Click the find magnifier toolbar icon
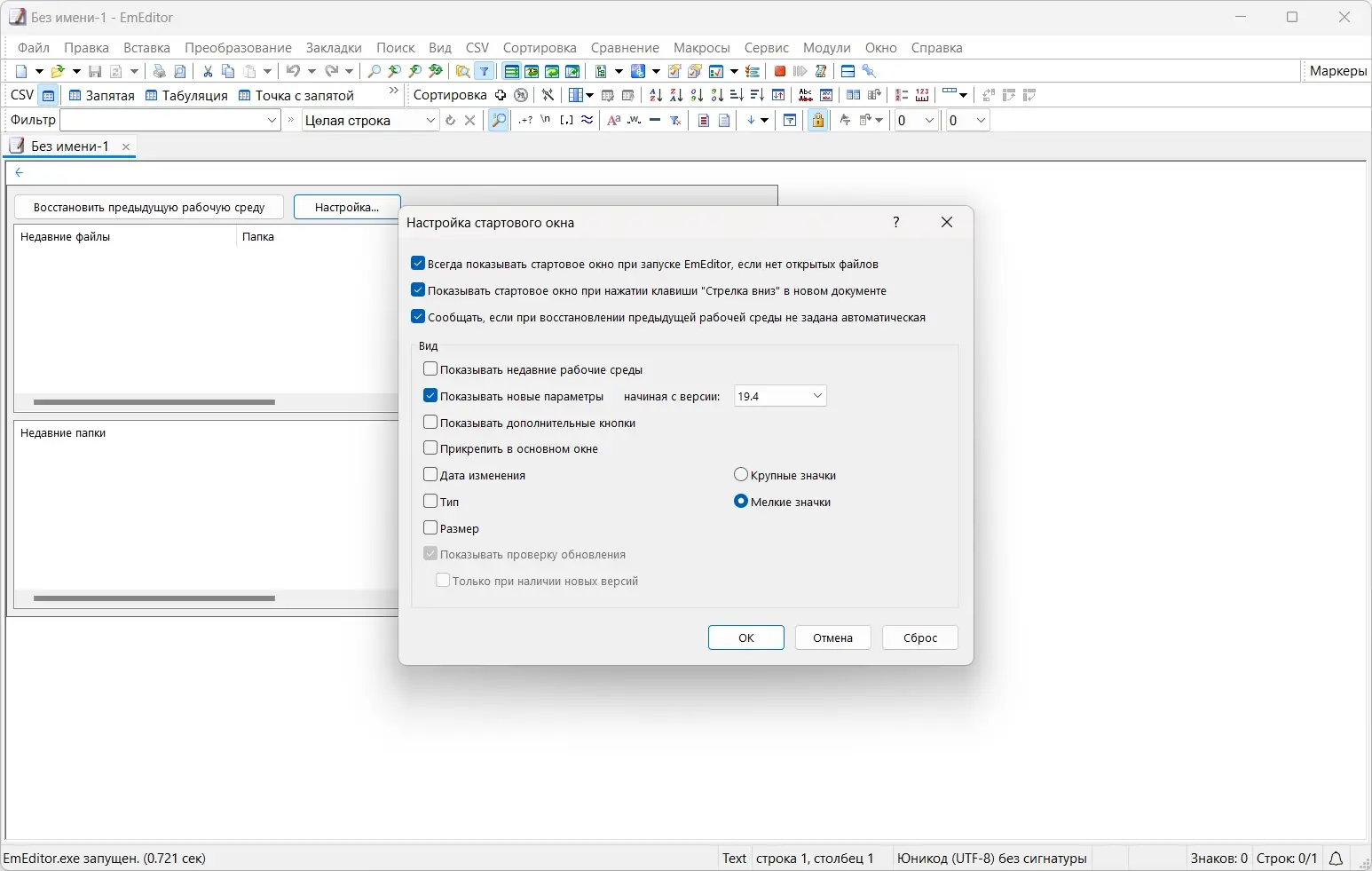The image size is (1372, 871). [x=375, y=71]
